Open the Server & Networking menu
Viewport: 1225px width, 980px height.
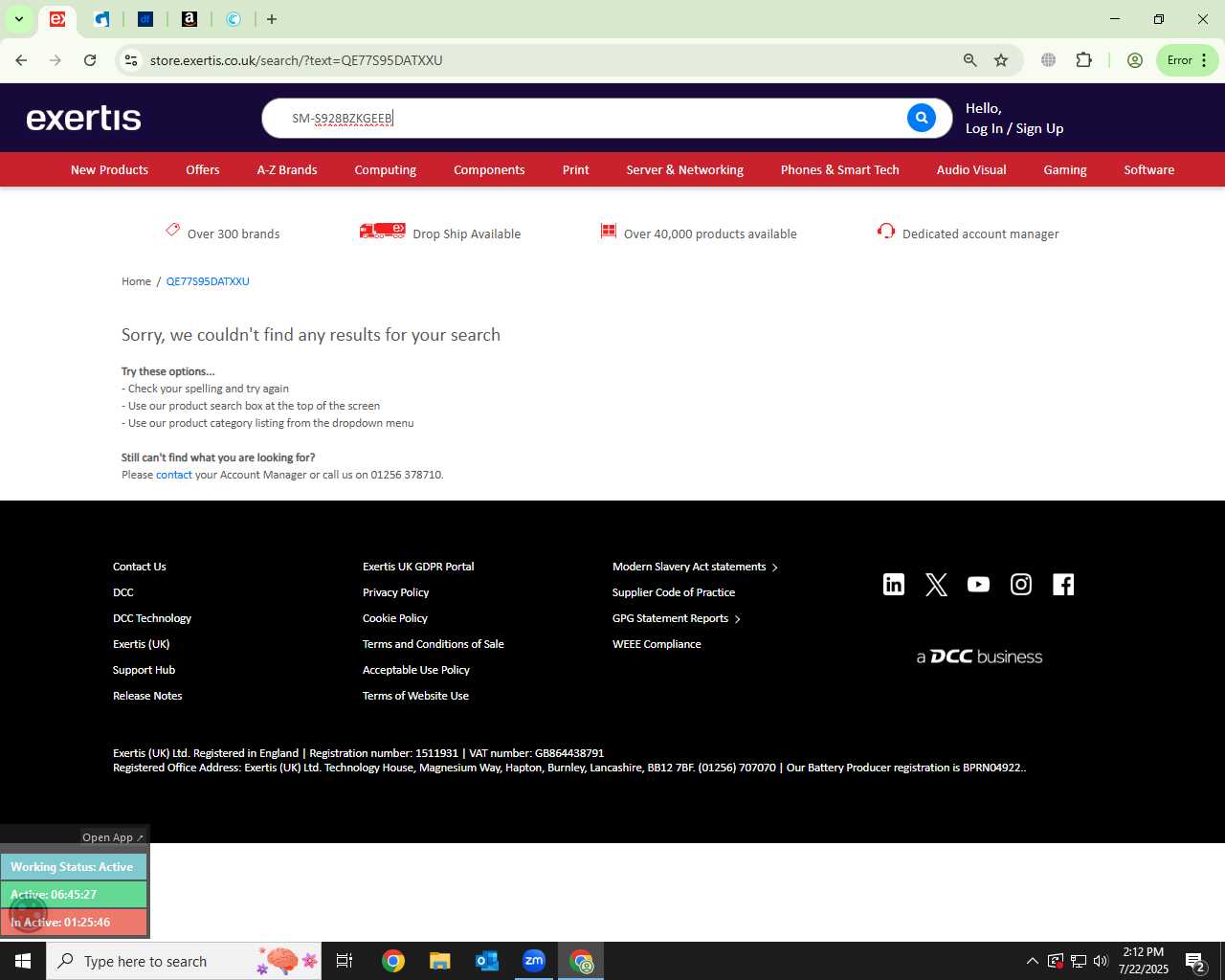[685, 169]
